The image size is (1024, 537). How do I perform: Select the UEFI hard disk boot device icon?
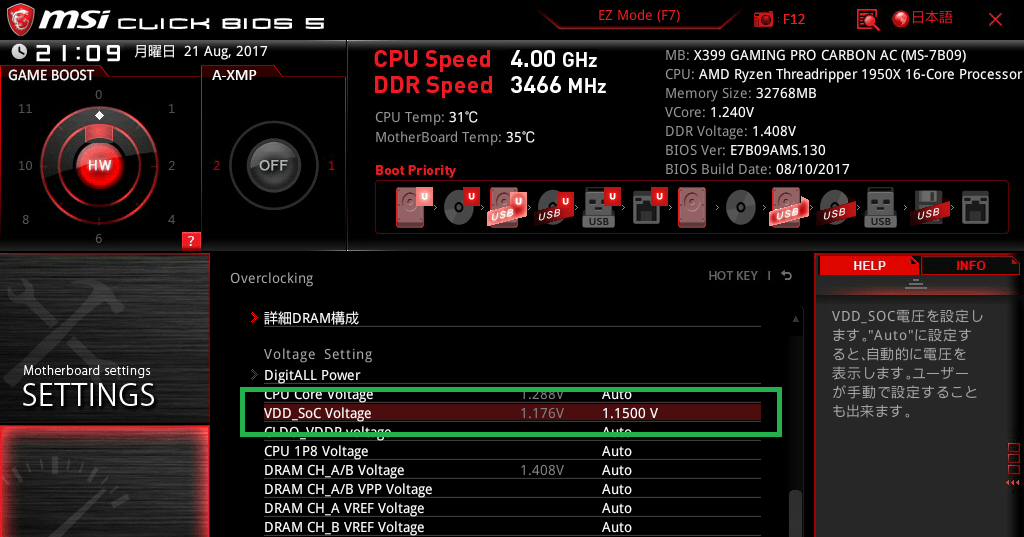coord(414,206)
